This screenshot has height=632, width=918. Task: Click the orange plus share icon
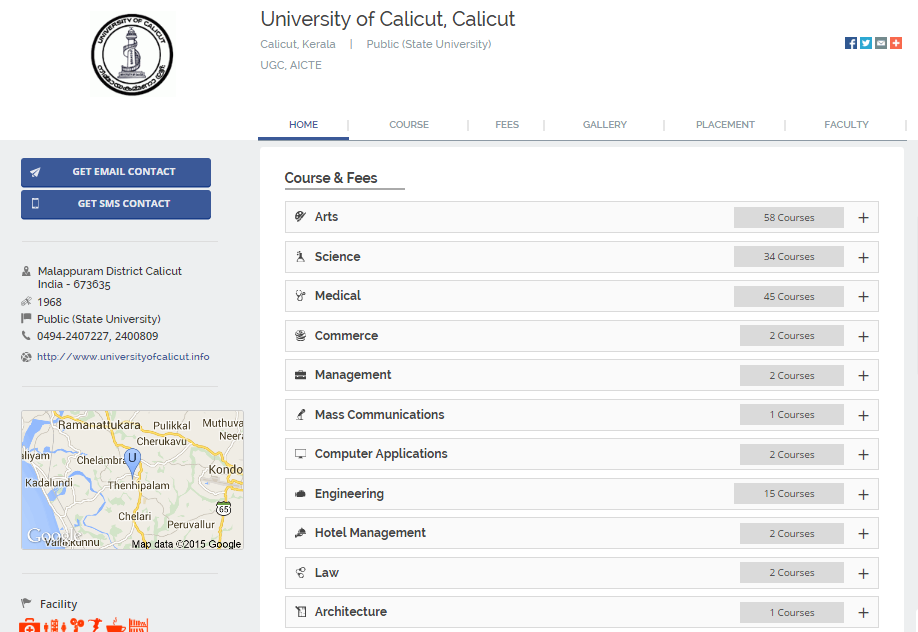896,43
